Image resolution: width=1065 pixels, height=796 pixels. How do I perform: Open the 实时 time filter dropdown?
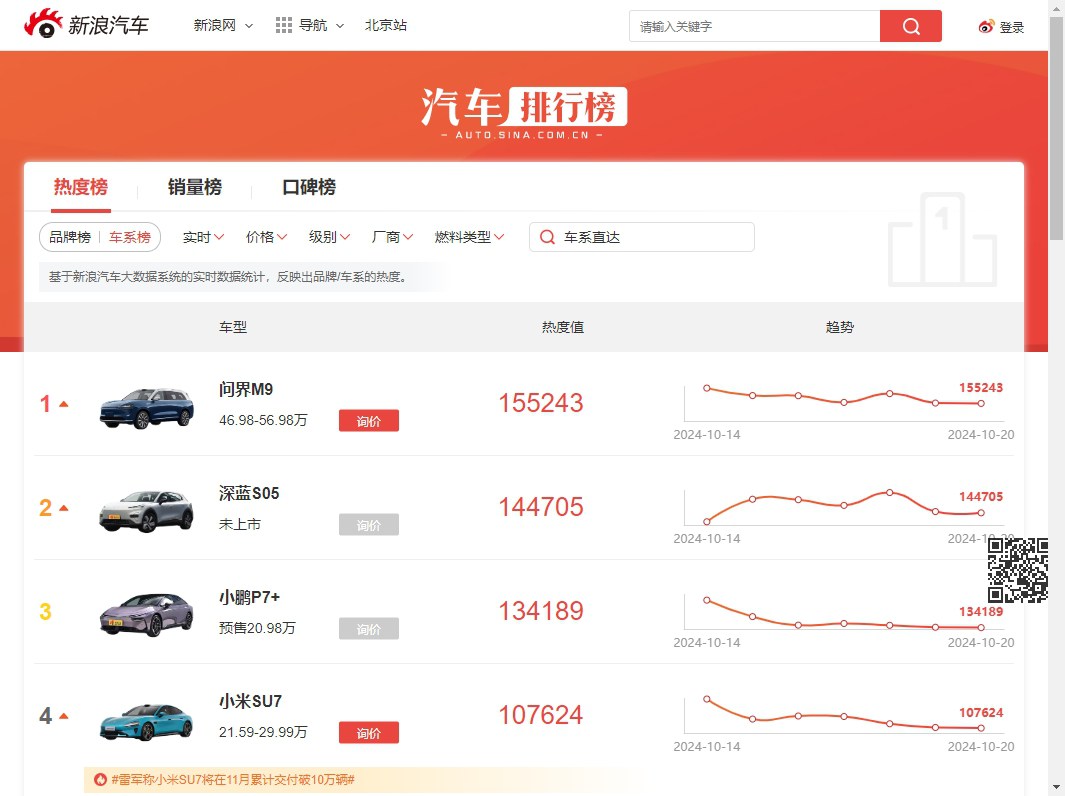203,237
